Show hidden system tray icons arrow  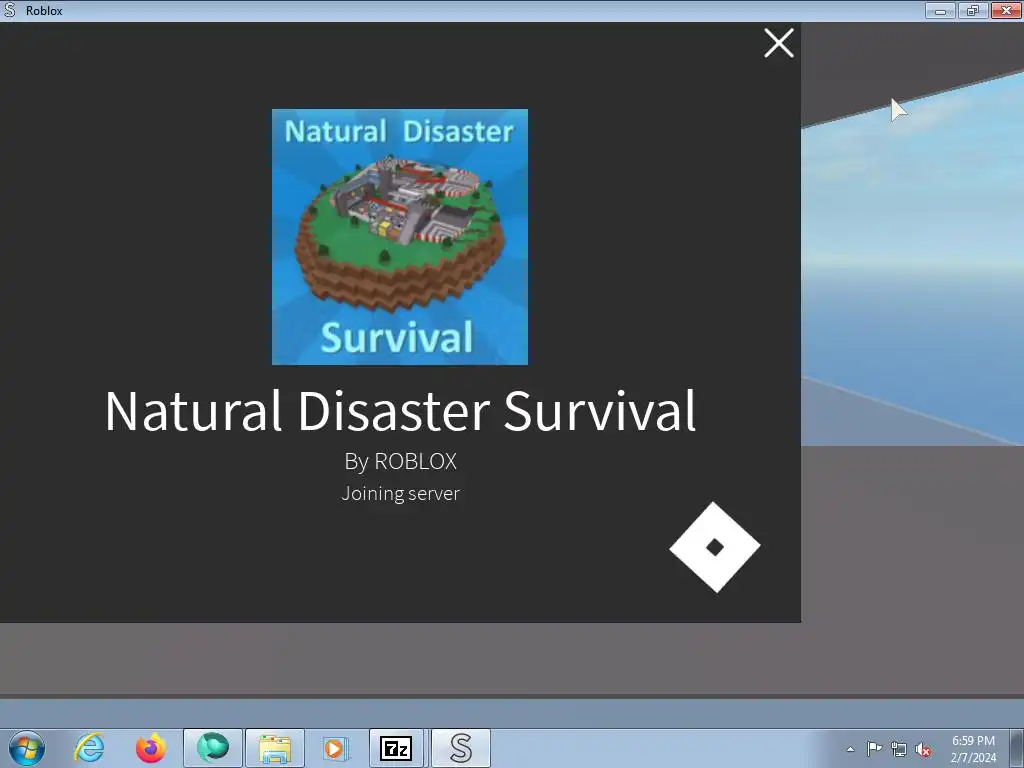pyautogui.click(x=850, y=749)
